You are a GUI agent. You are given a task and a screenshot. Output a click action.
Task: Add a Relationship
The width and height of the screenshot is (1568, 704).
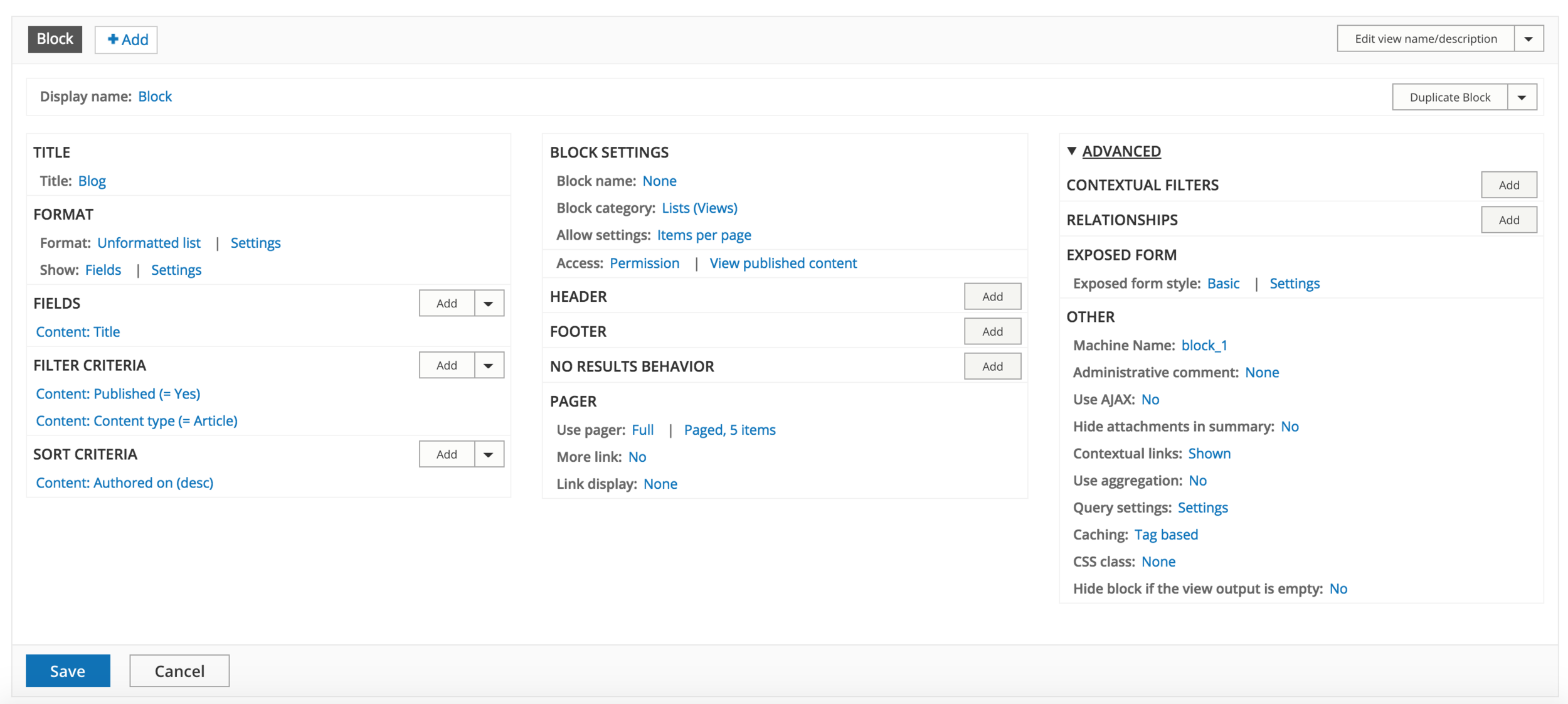pos(1508,220)
